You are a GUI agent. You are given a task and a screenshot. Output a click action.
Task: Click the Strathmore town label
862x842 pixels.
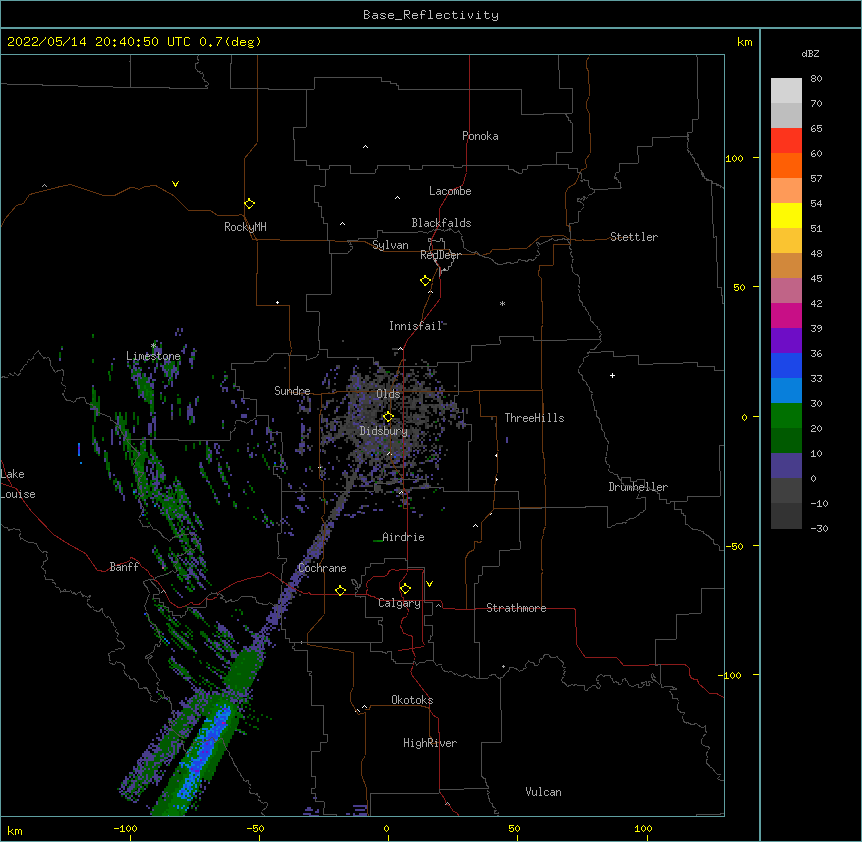point(516,608)
